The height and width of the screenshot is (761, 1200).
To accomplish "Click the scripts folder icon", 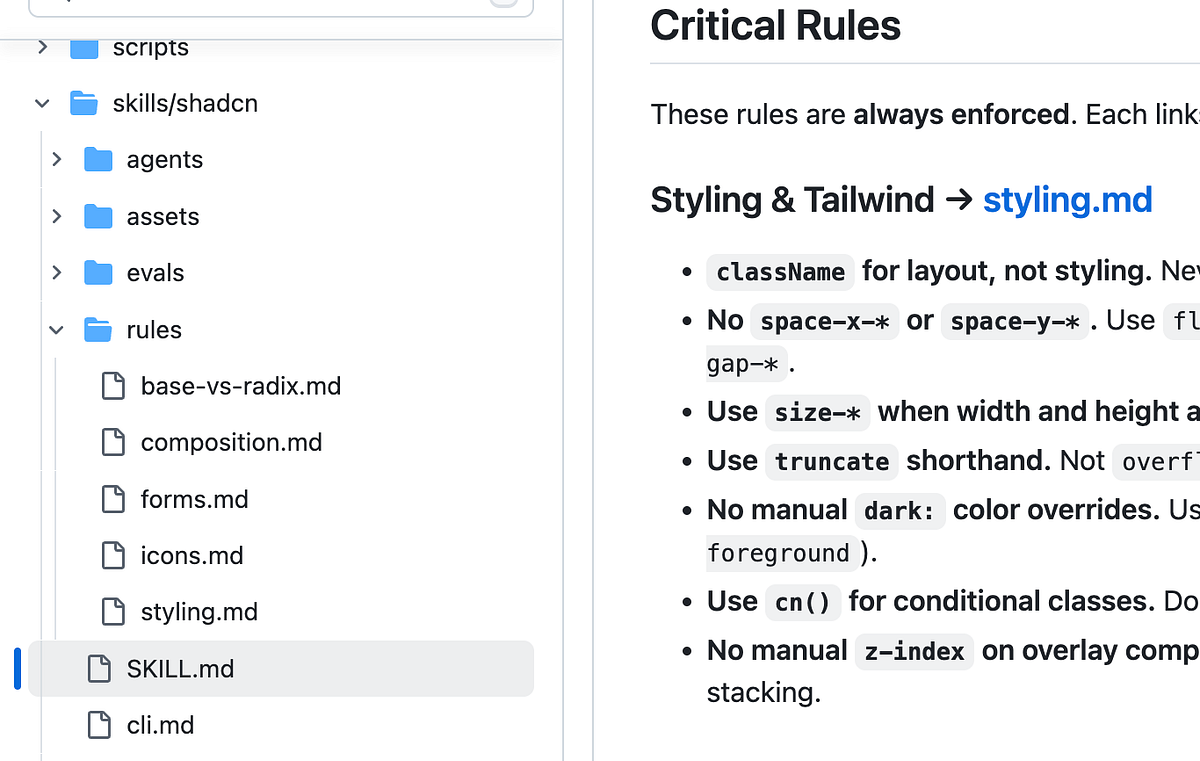I will 84,47.
